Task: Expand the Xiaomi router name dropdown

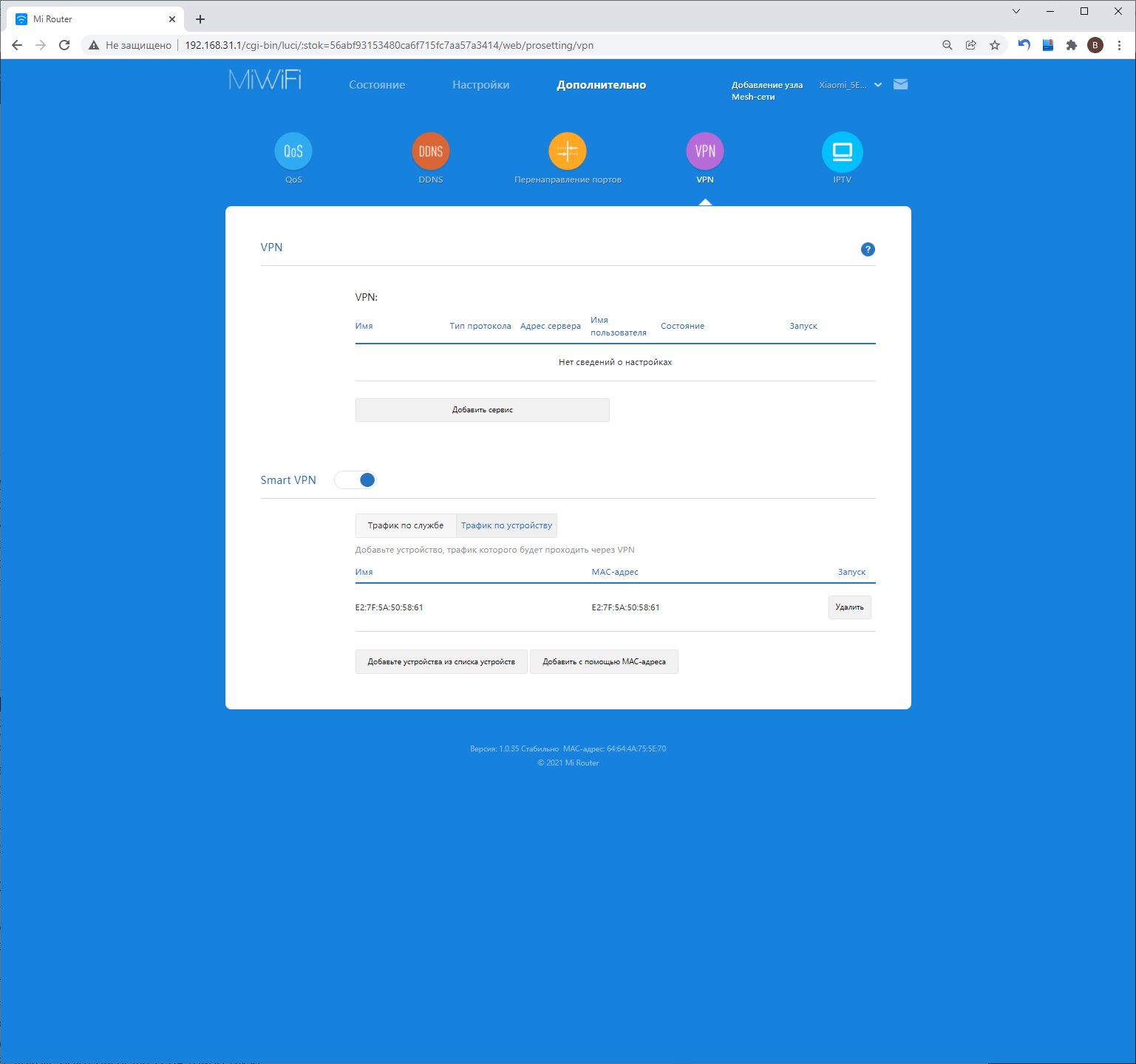Action: pos(850,85)
